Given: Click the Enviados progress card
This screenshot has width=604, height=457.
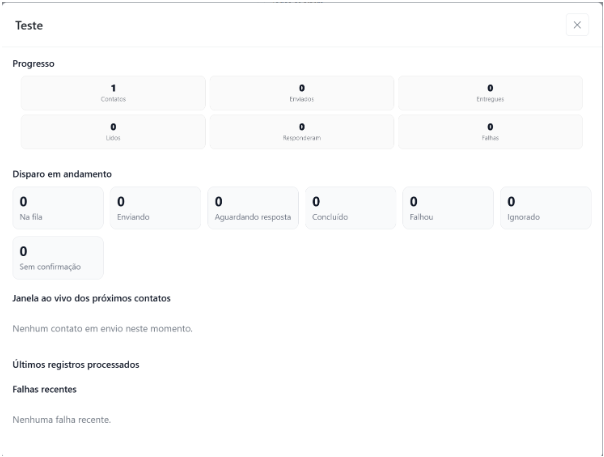Looking at the screenshot, I should click(302, 93).
